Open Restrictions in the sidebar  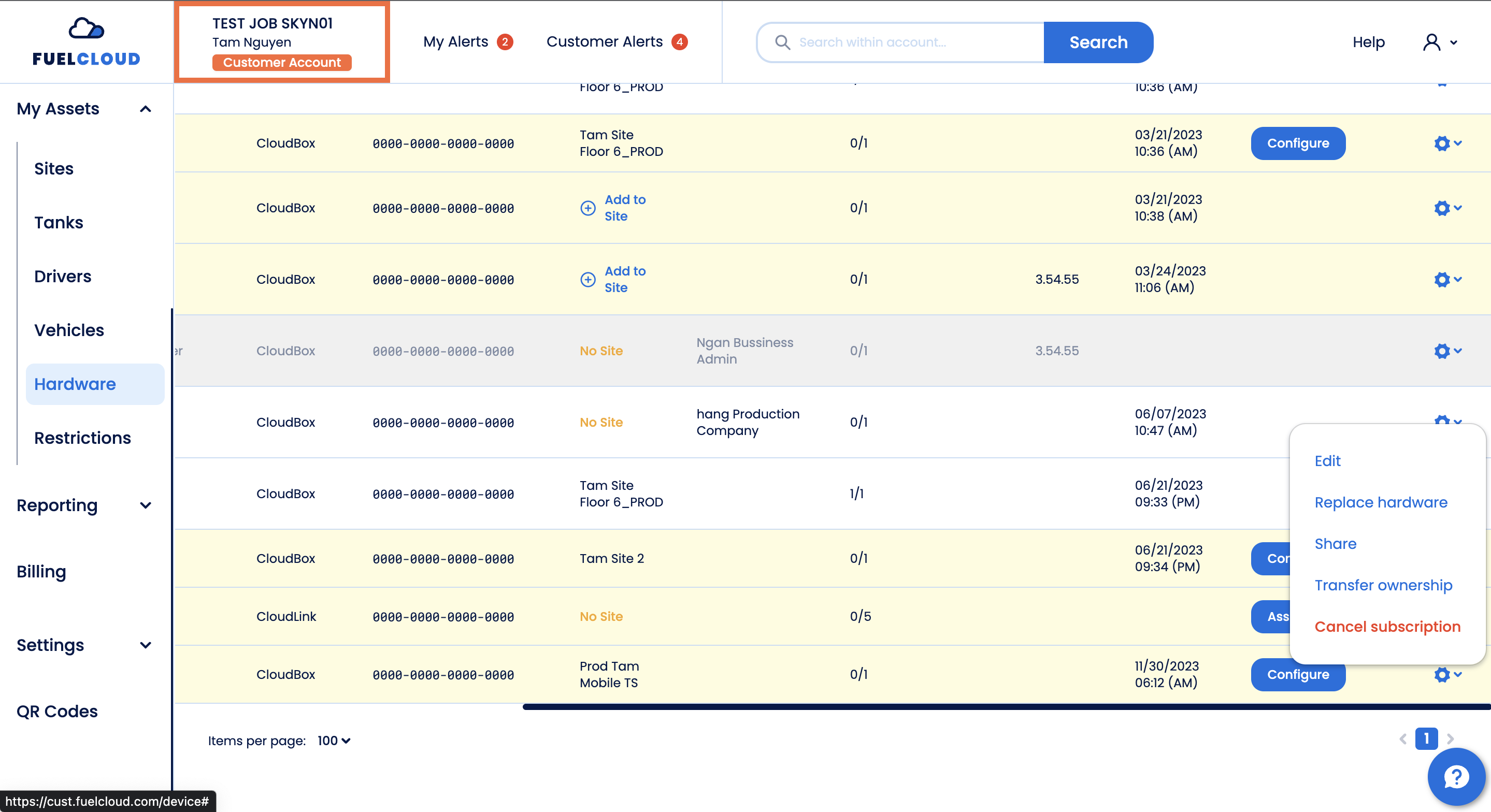(82, 438)
